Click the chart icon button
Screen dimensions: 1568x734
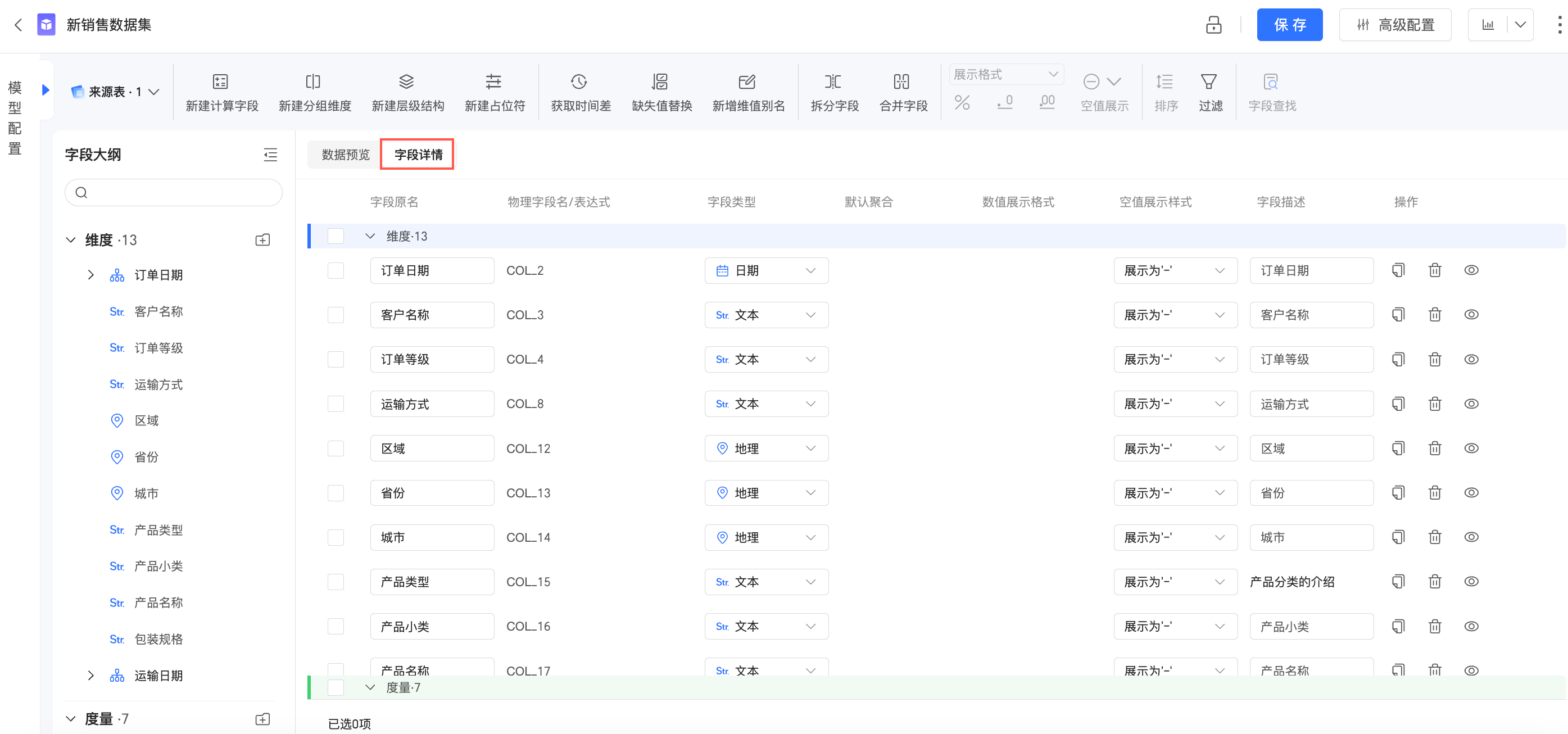point(1488,25)
